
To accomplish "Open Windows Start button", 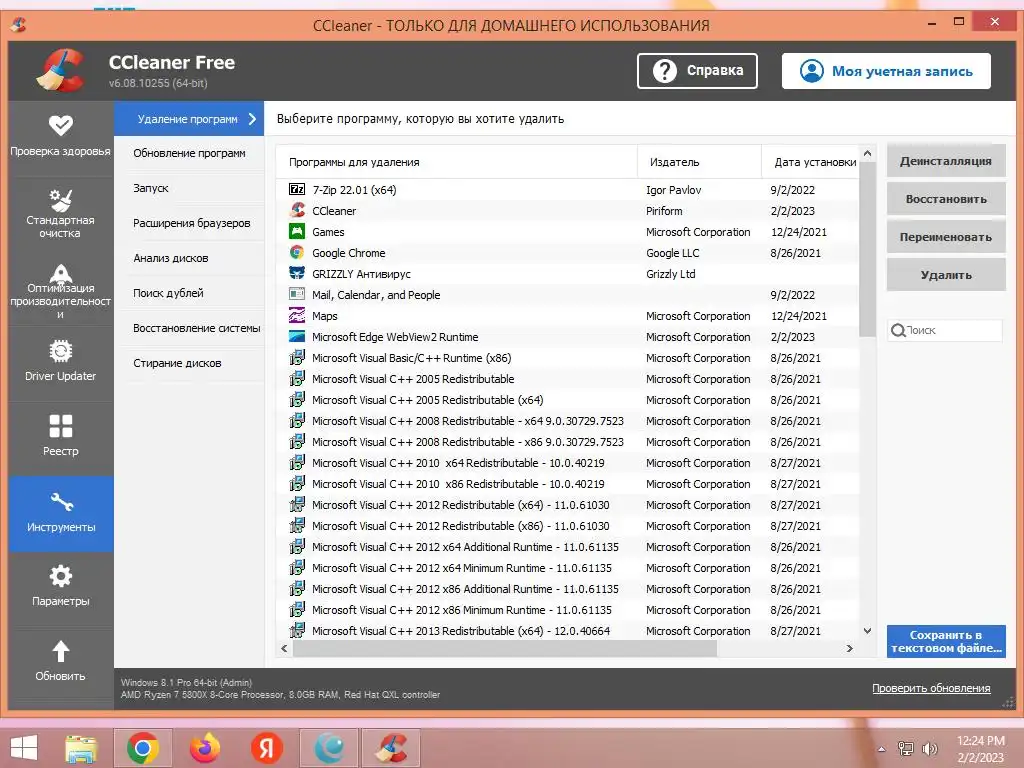I will click(x=24, y=747).
